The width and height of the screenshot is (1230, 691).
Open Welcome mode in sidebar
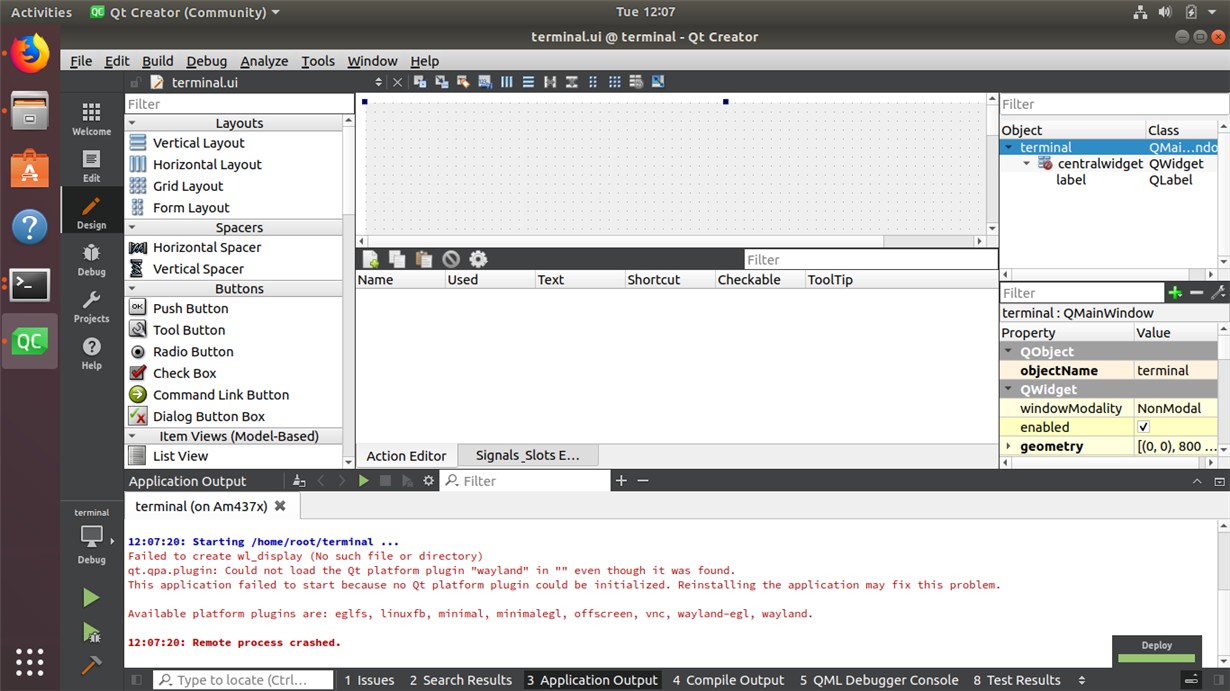click(91, 119)
